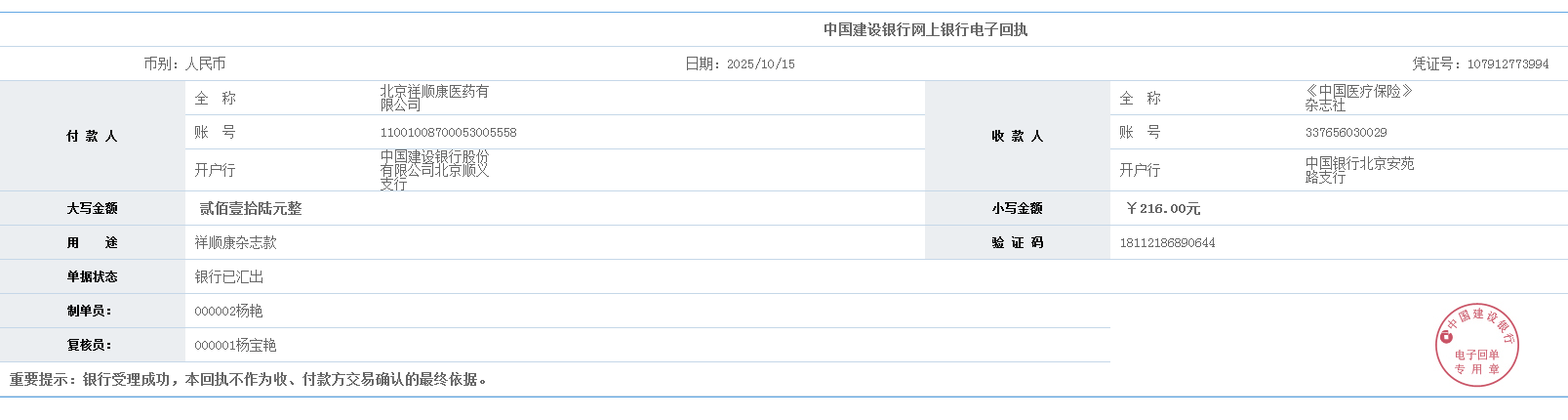Select voucher number 107912773994
Image resolution: width=1568 pixels, height=420 pixels.
point(1508,64)
